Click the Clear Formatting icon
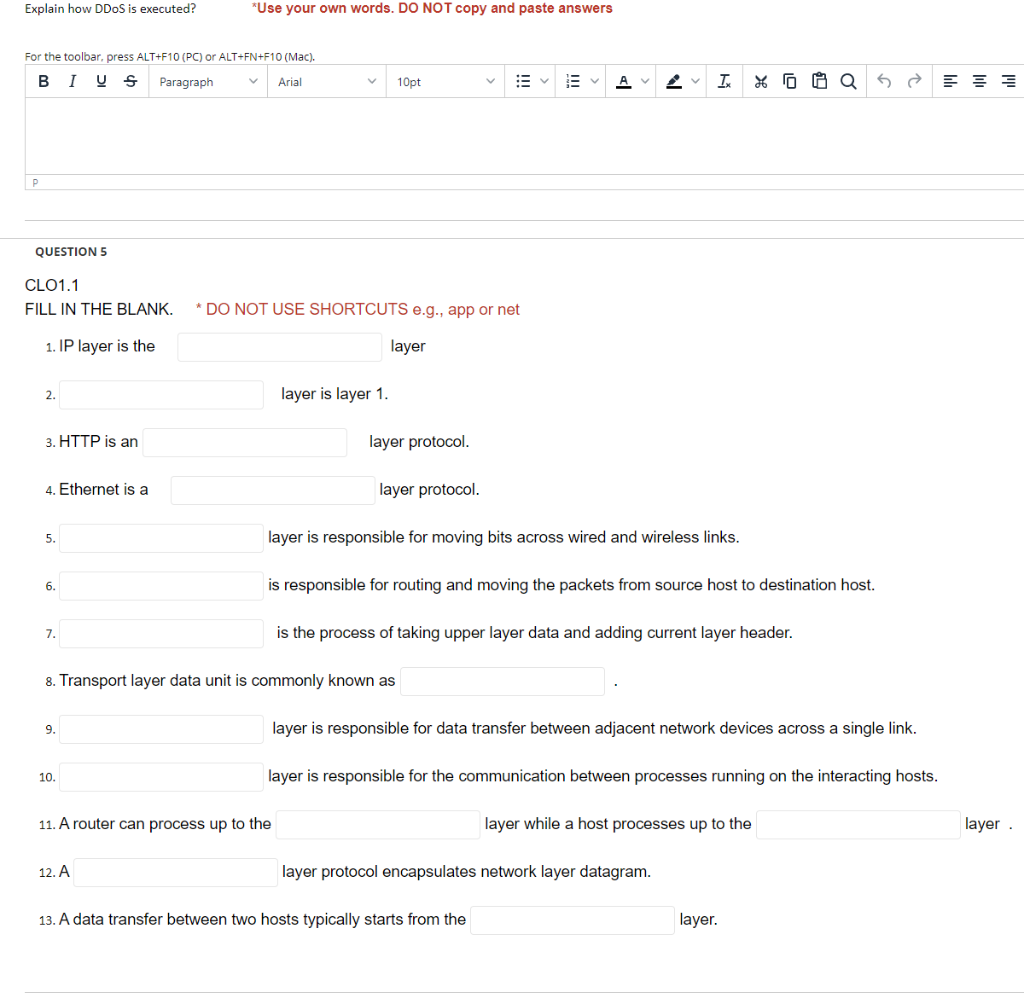Screen dimensions: 1024x1004 click(724, 81)
